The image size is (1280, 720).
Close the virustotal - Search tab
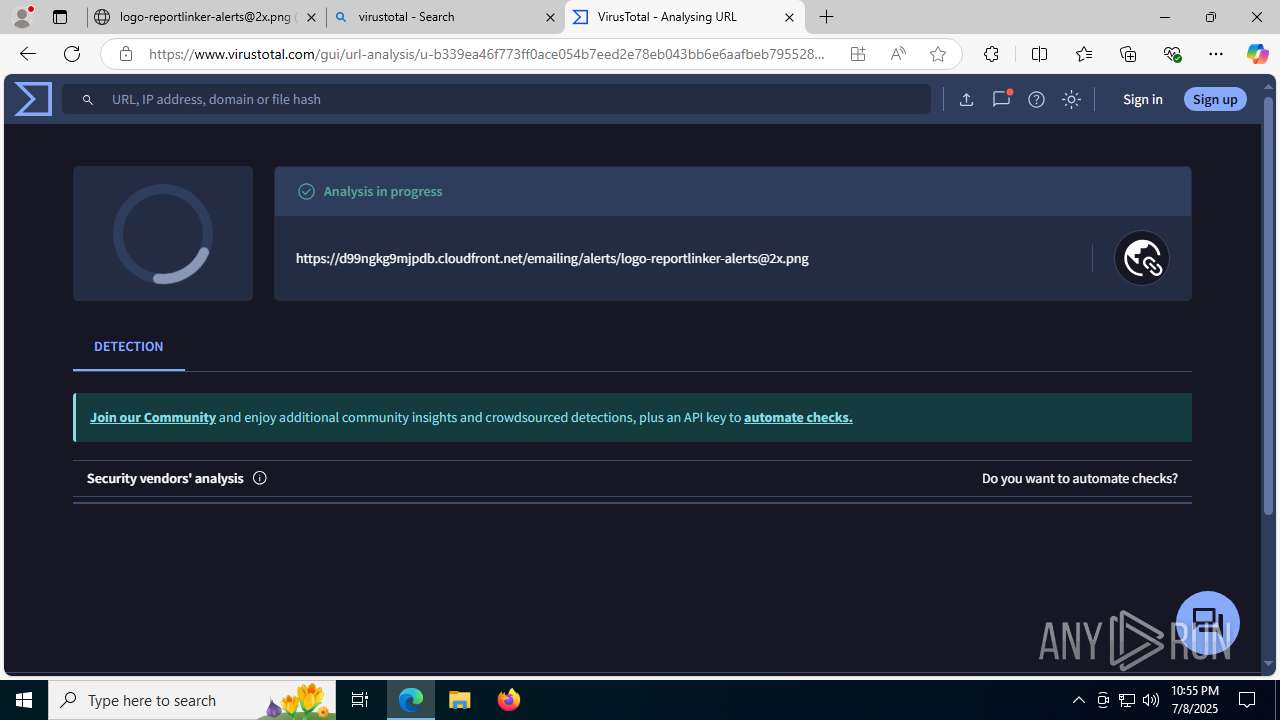pyautogui.click(x=550, y=17)
